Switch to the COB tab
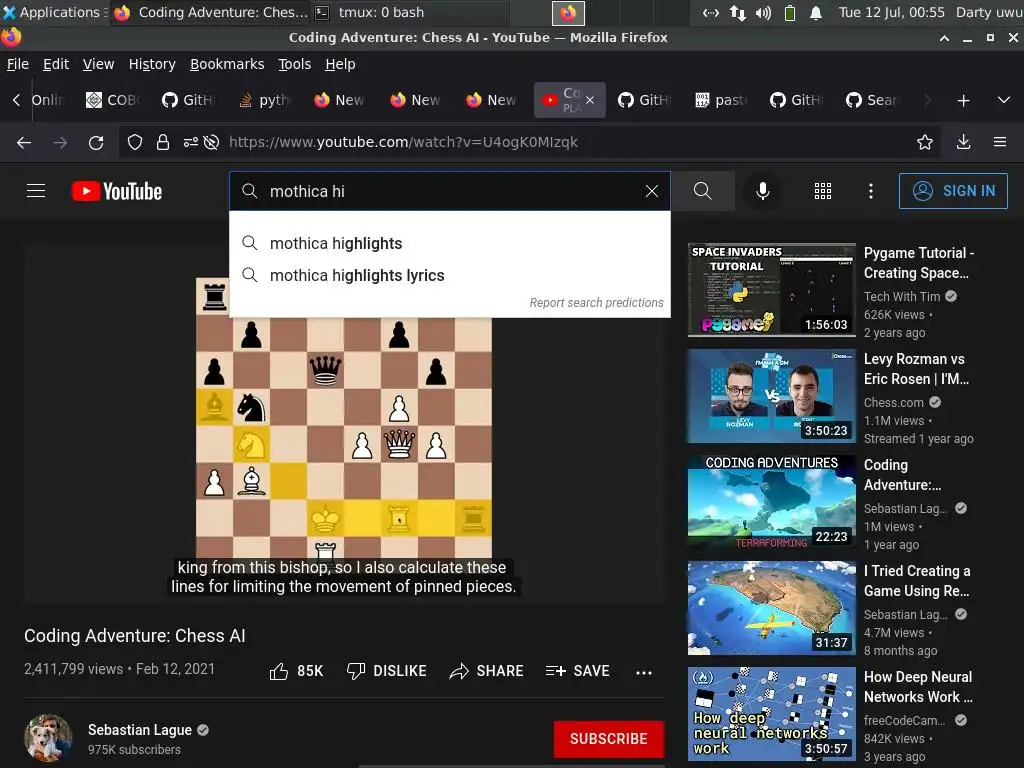Viewport: 1024px width, 768px height. (113, 100)
